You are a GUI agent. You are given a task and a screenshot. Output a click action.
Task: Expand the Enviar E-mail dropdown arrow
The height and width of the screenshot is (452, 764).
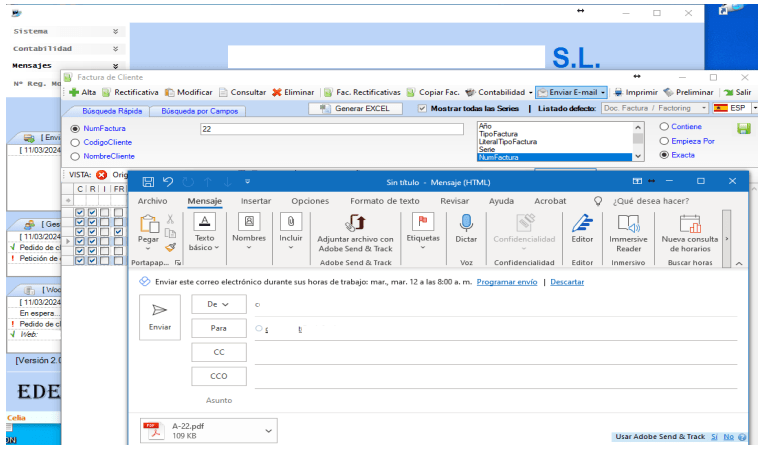tap(603, 93)
